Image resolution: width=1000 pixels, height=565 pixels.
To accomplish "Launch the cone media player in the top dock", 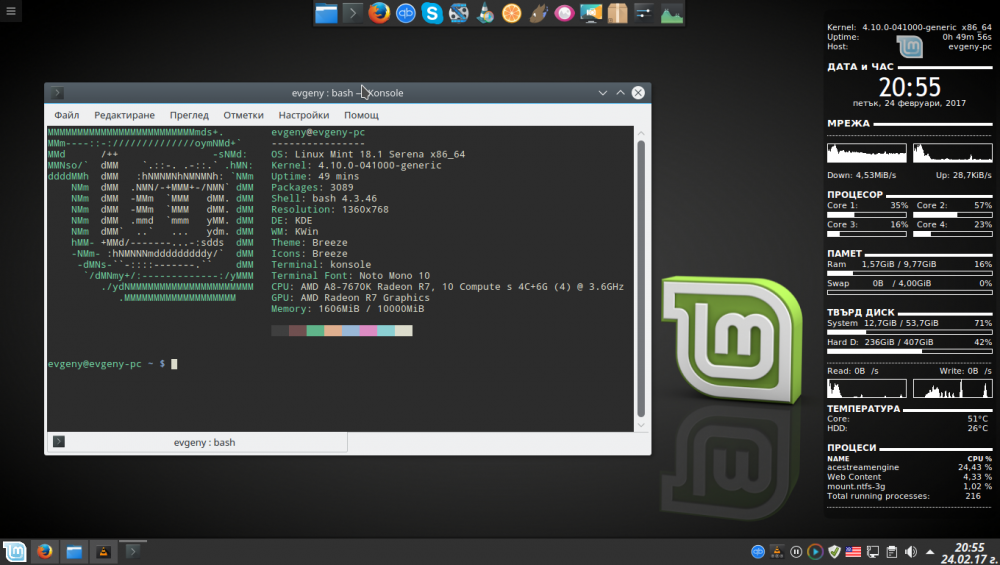I will 485,13.
